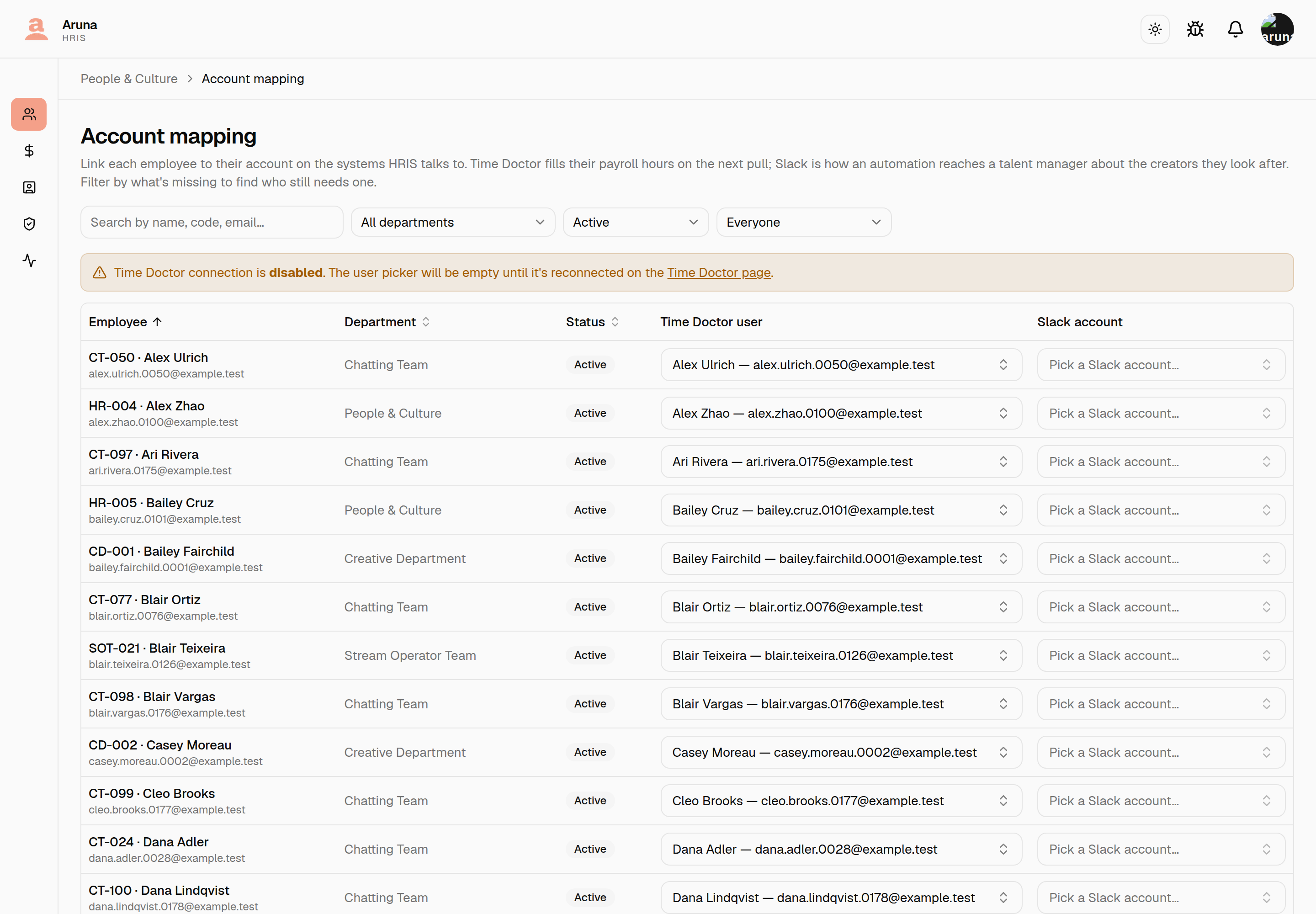Open Blair Teixeira's Time Doctor user picker

pos(841,655)
